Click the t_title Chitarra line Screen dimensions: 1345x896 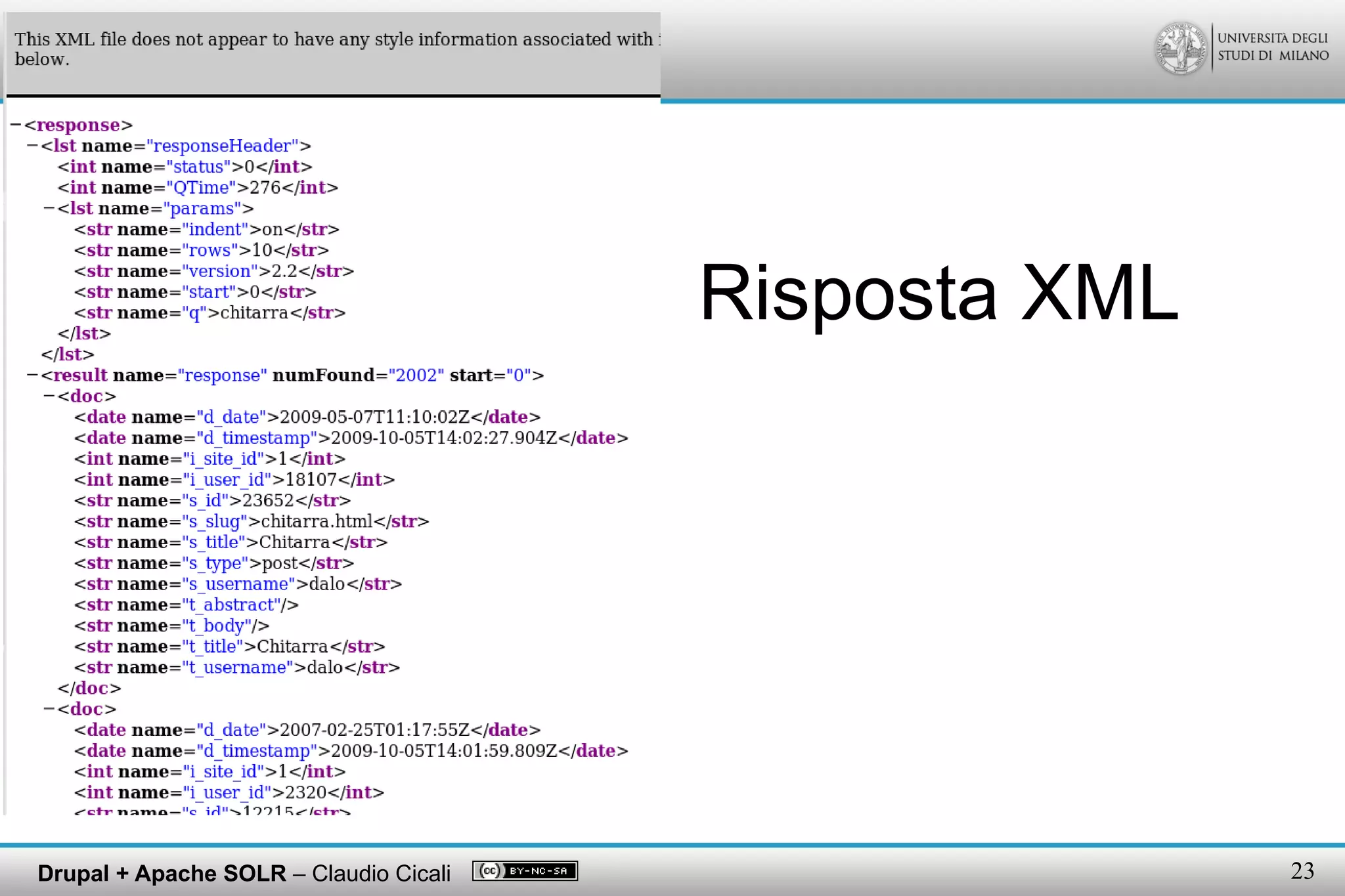230,647
